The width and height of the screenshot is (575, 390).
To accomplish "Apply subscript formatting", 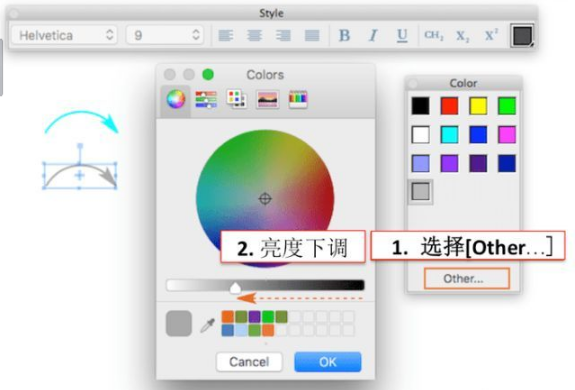I will 462,36.
